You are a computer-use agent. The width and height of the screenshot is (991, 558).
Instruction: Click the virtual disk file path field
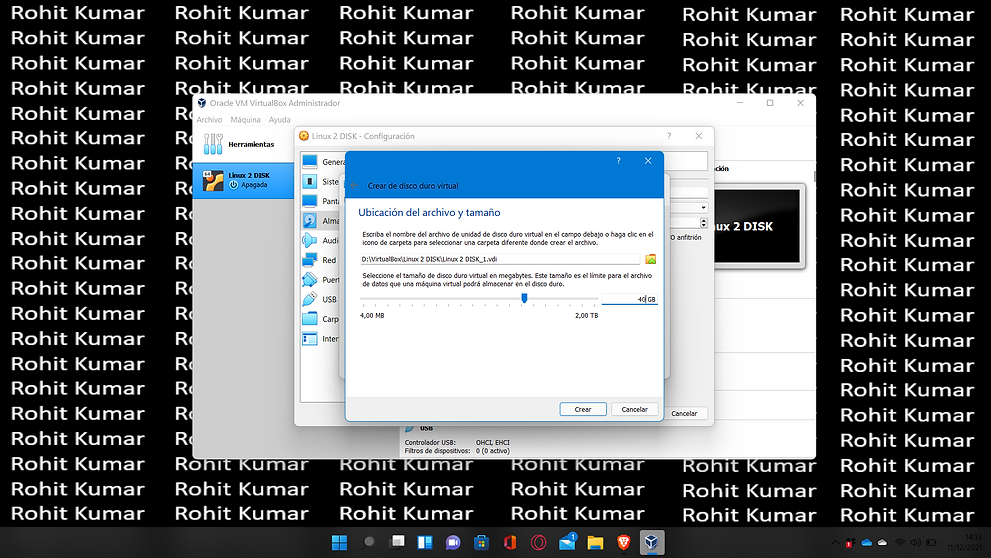click(x=500, y=259)
